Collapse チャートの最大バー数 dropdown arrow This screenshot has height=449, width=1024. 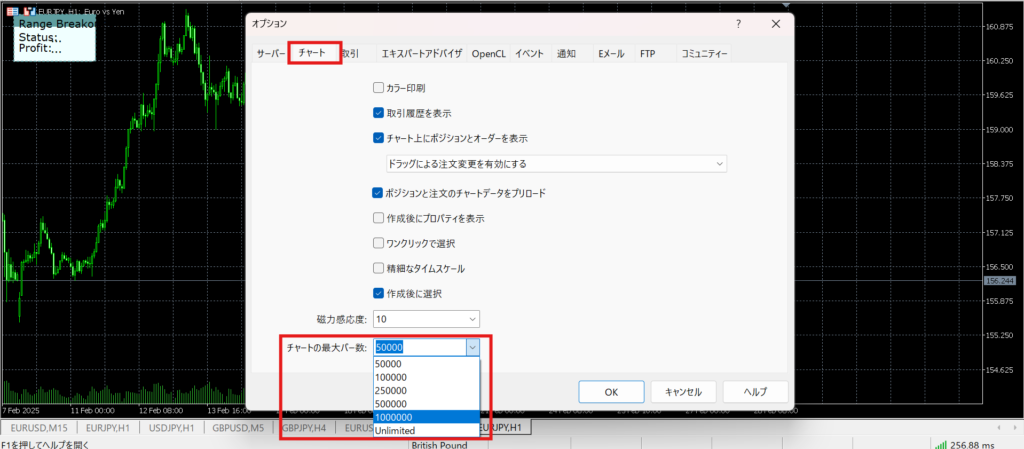[472, 347]
